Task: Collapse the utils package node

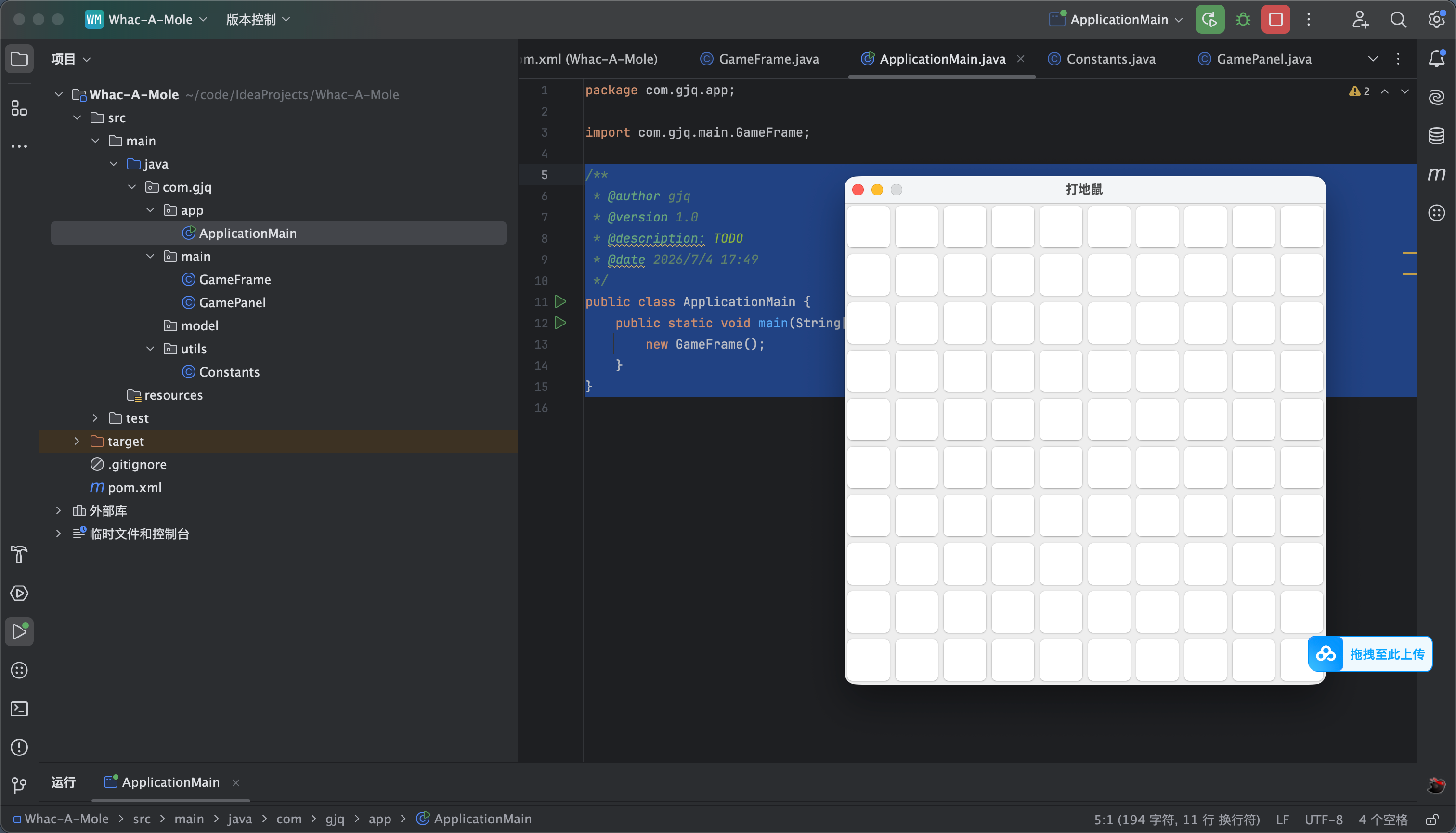Action: 150,349
